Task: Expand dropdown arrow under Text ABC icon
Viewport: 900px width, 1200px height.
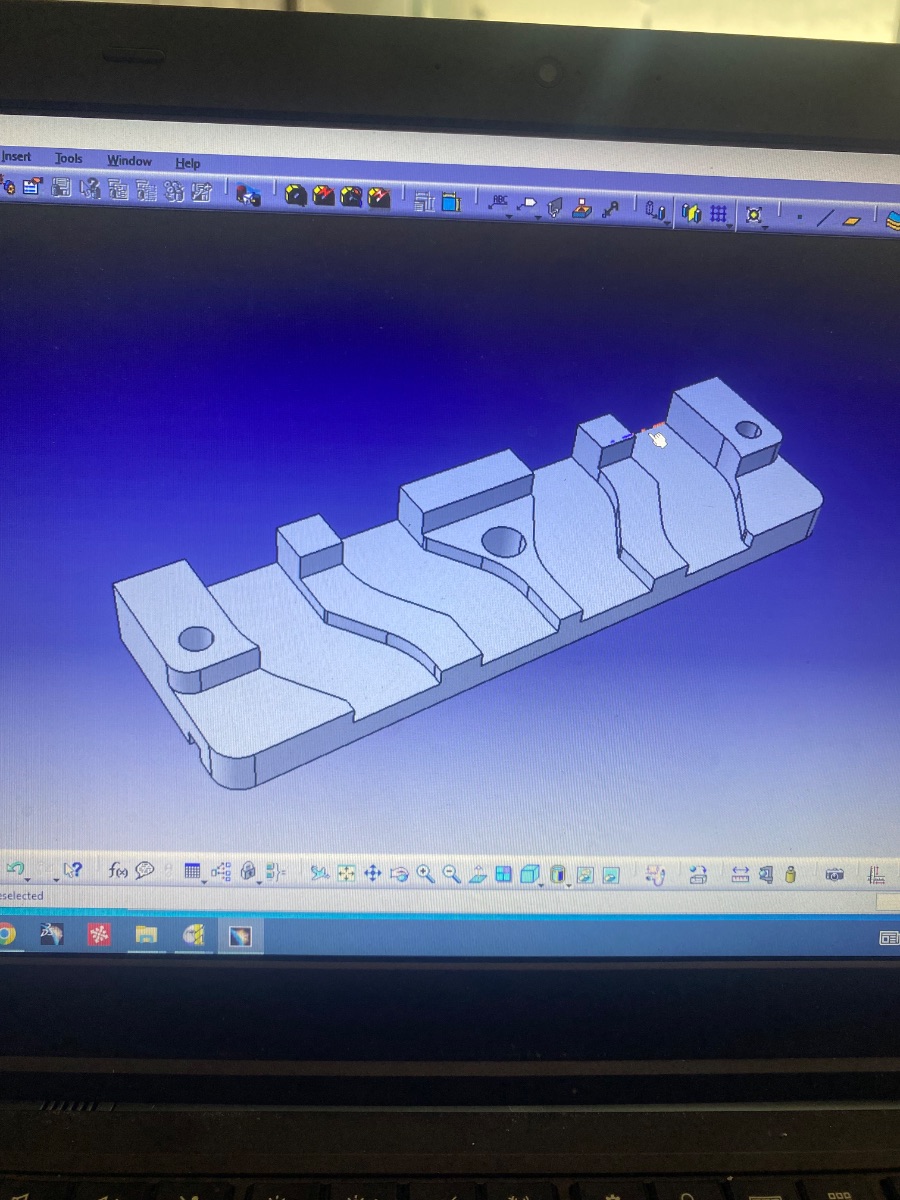Action: coord(508,216)
